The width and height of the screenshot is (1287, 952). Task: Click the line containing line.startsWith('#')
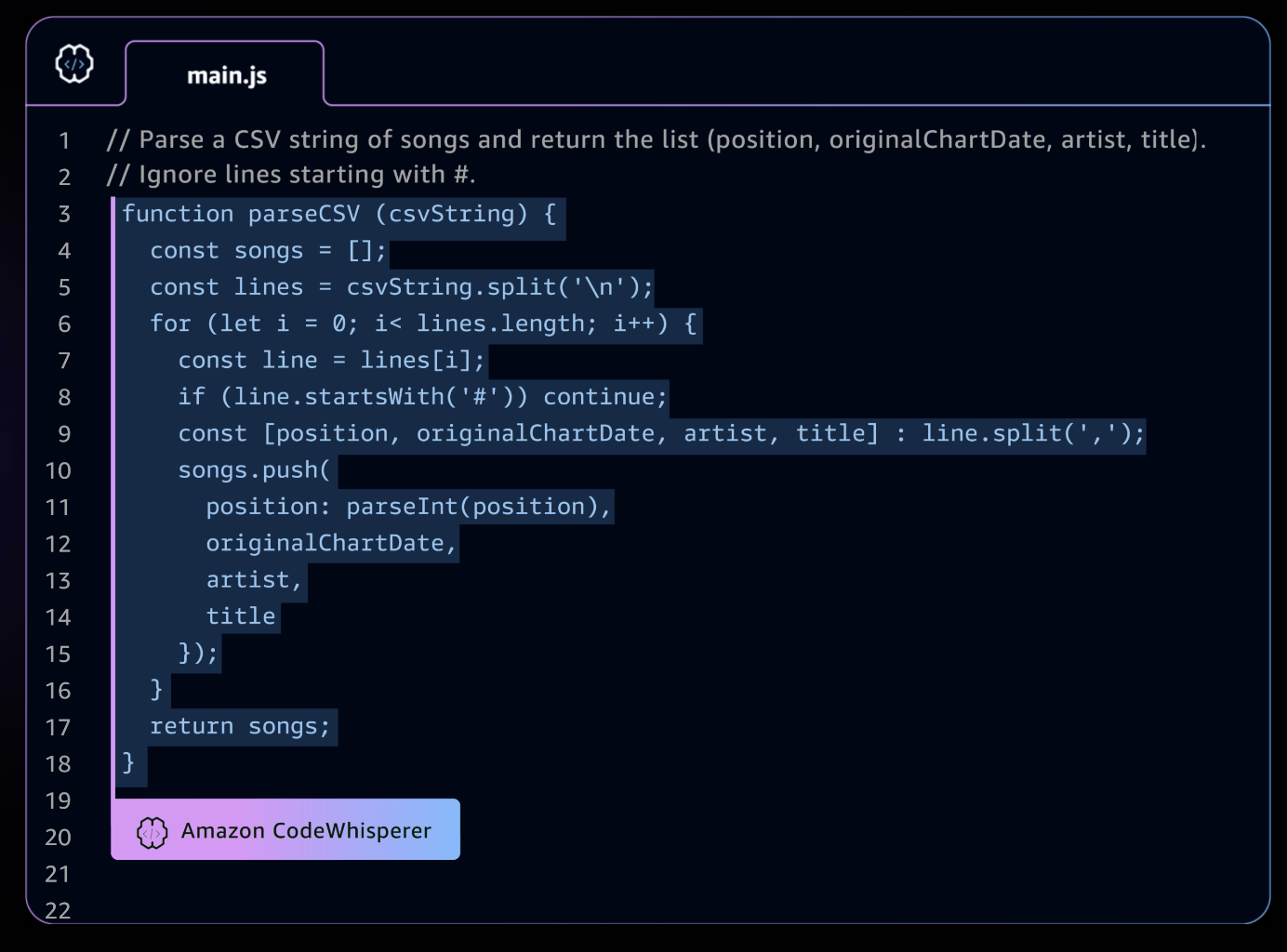pyautogui.click(x=422, y=397)
